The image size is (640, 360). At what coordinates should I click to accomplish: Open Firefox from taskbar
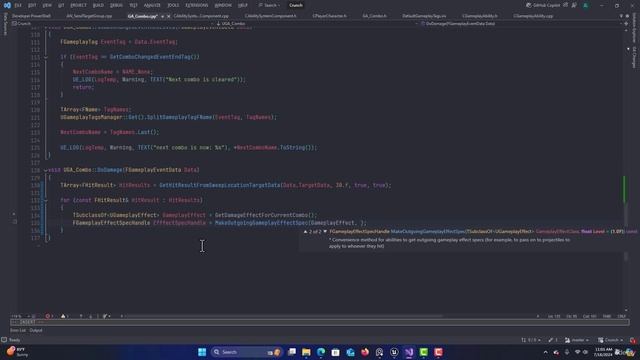click(x=365, y=352)
